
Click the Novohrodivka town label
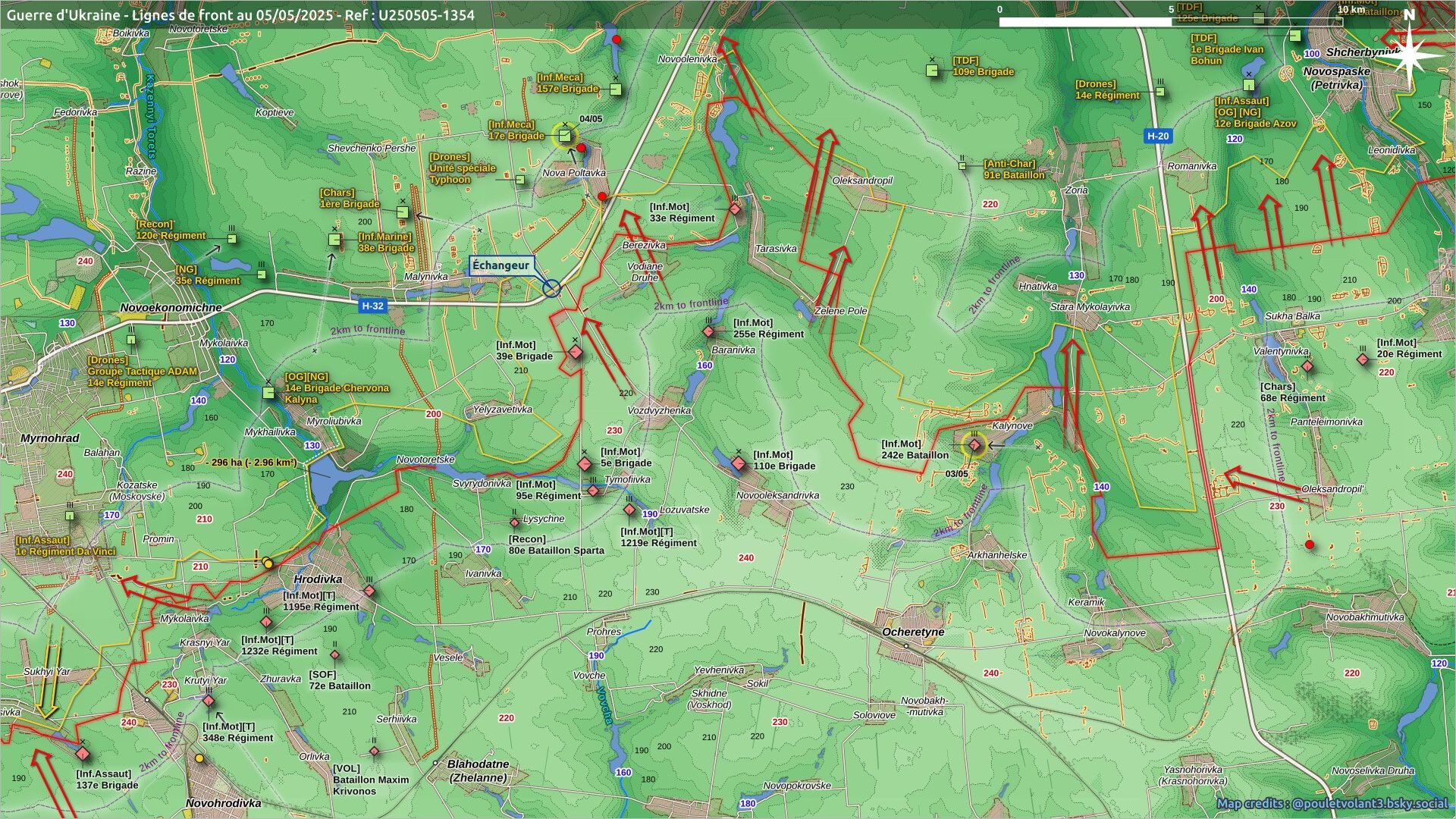point(223,803)
